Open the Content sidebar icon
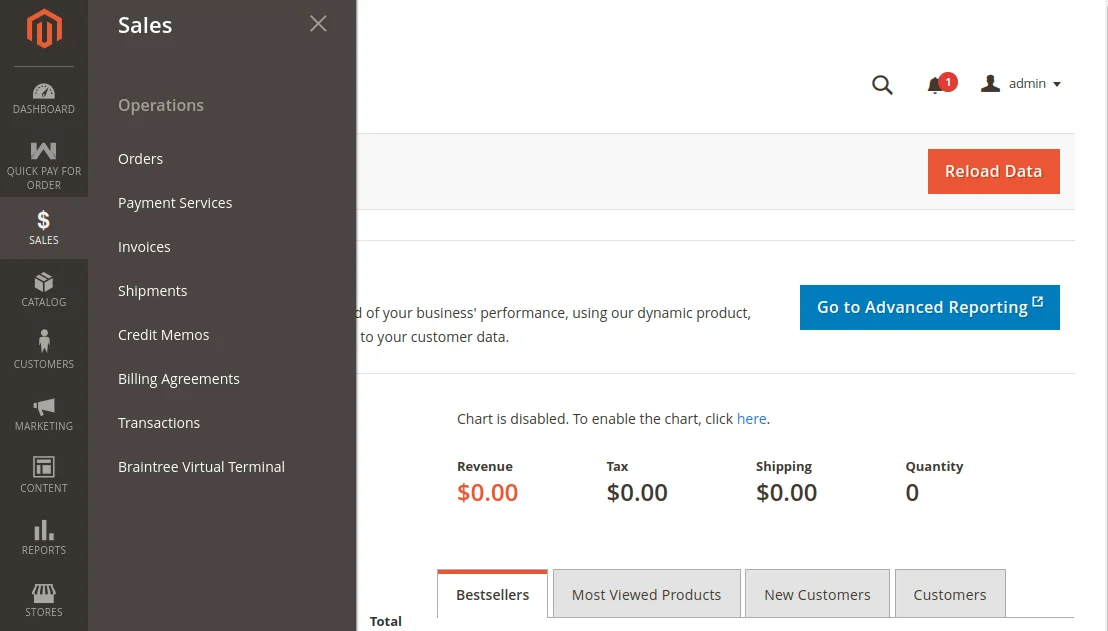Viewport: 1108px width, 631px height. click(44, 475)
